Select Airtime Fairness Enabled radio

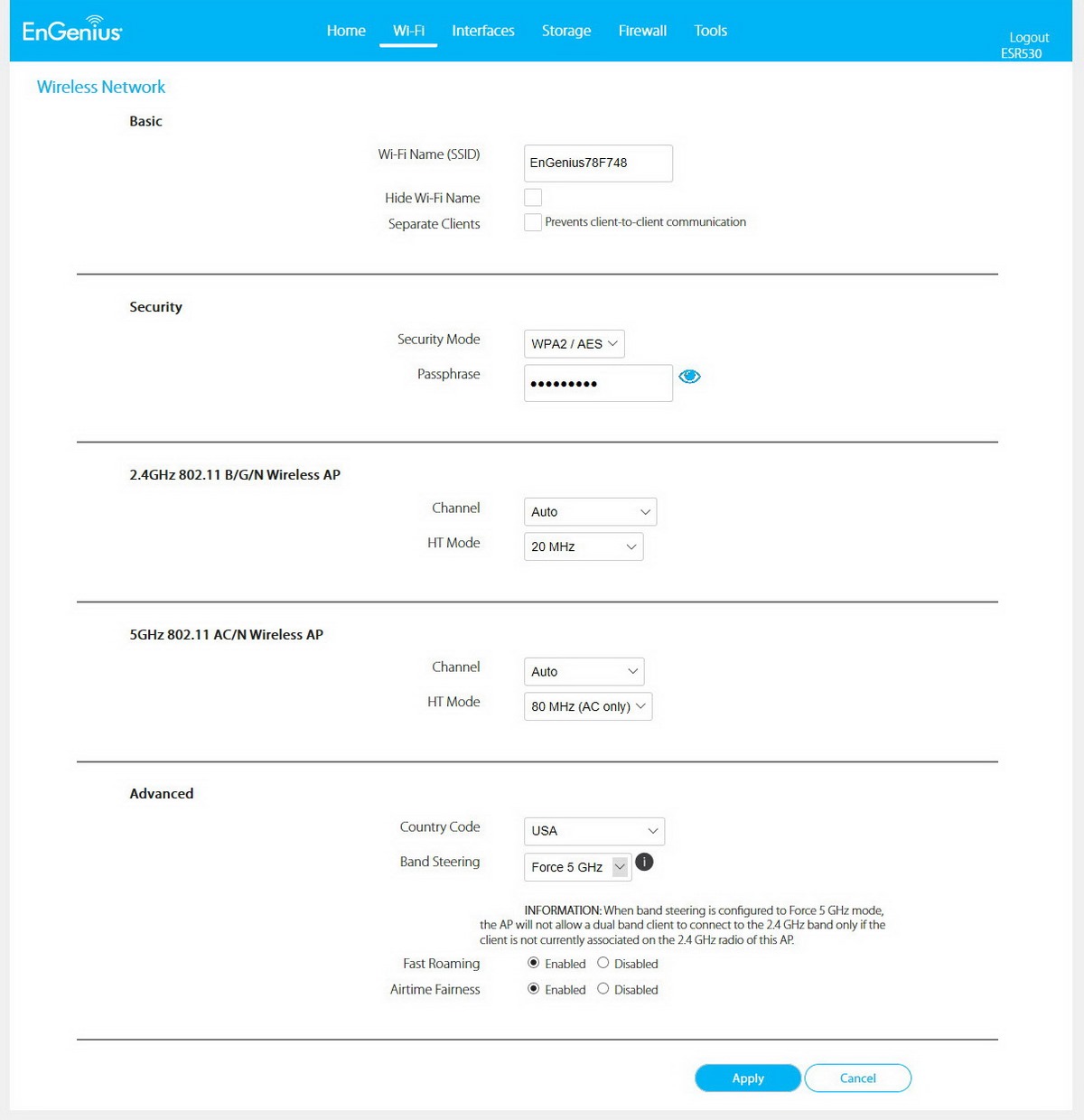click(533, 989)
